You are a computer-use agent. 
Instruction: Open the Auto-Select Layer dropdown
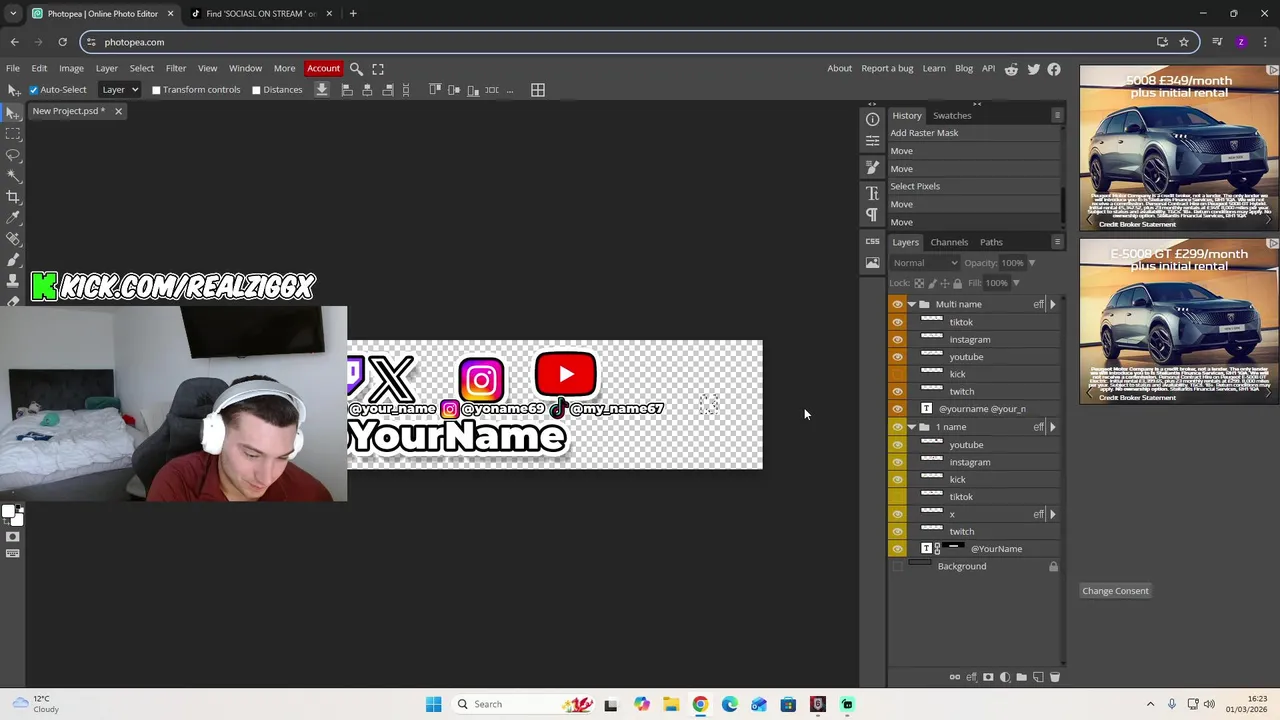120,90
